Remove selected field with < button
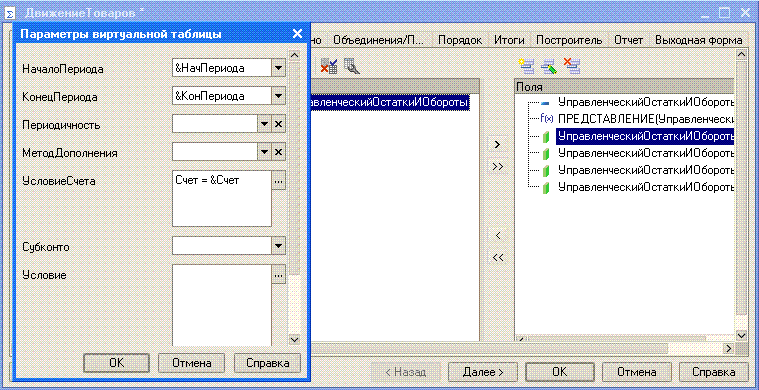Screen dimensions: 759x390 [498, 236]
